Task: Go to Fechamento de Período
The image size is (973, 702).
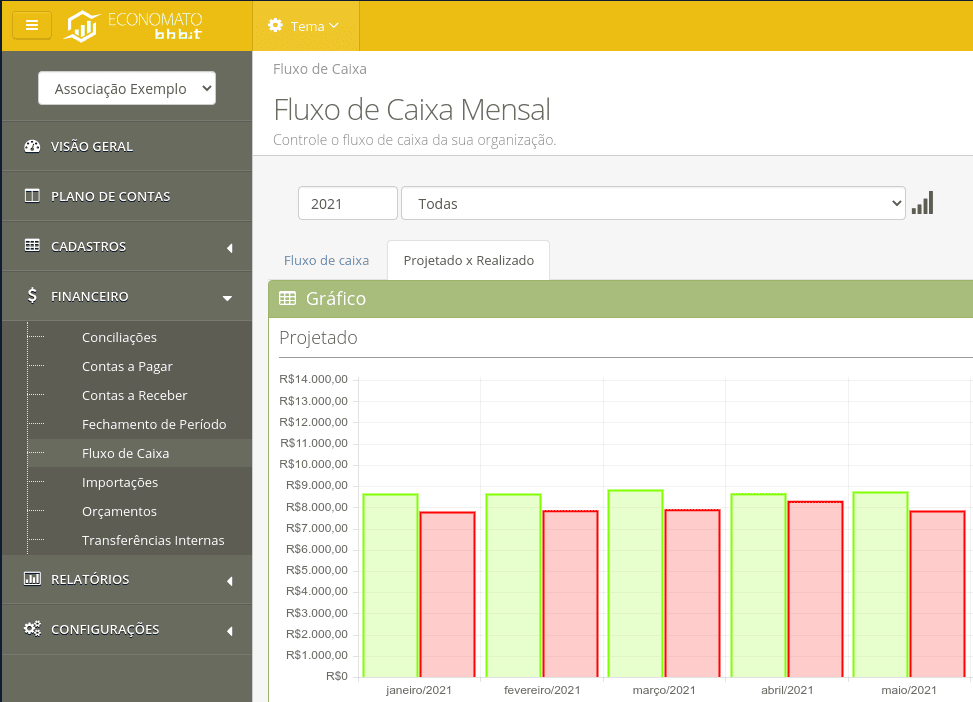Action: pyautogui.click(x=154, y=425)
